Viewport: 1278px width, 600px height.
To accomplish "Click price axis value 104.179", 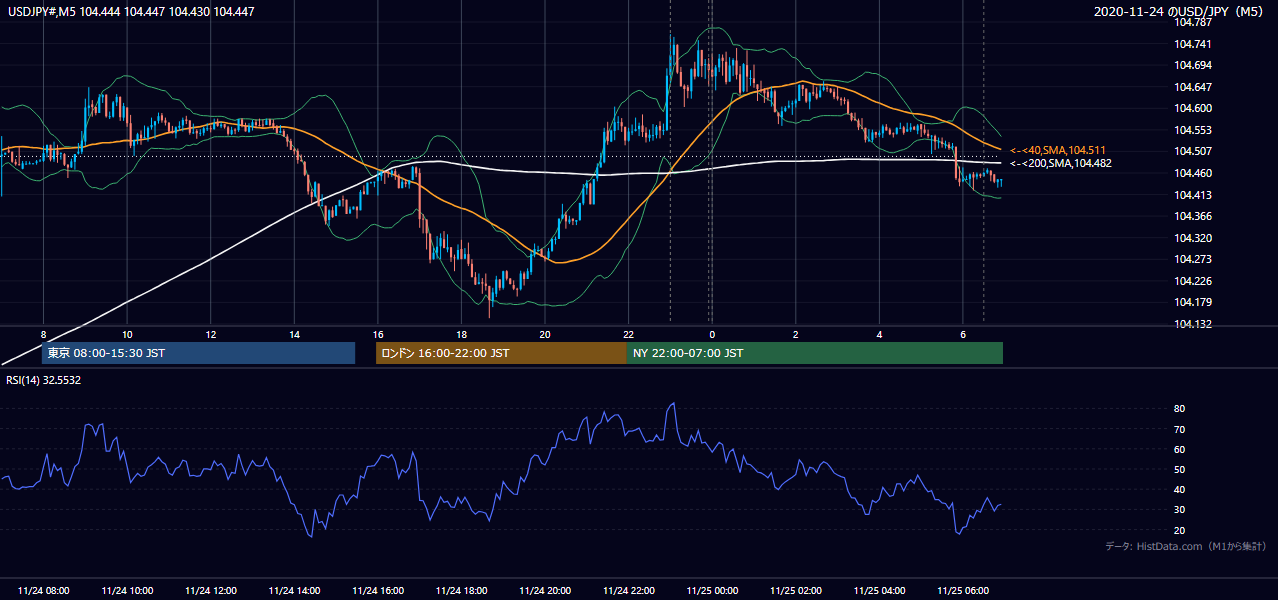I will (1193, 302).
